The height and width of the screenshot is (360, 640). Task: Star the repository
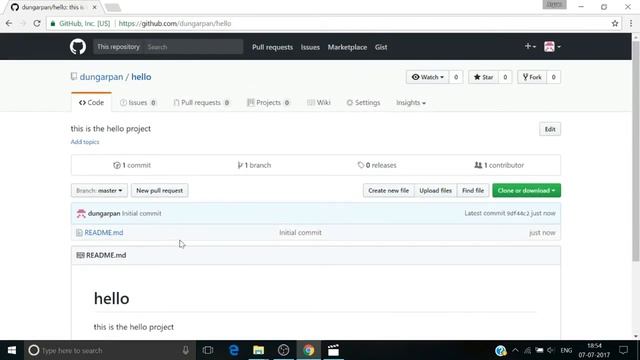(x=483, y=77)
